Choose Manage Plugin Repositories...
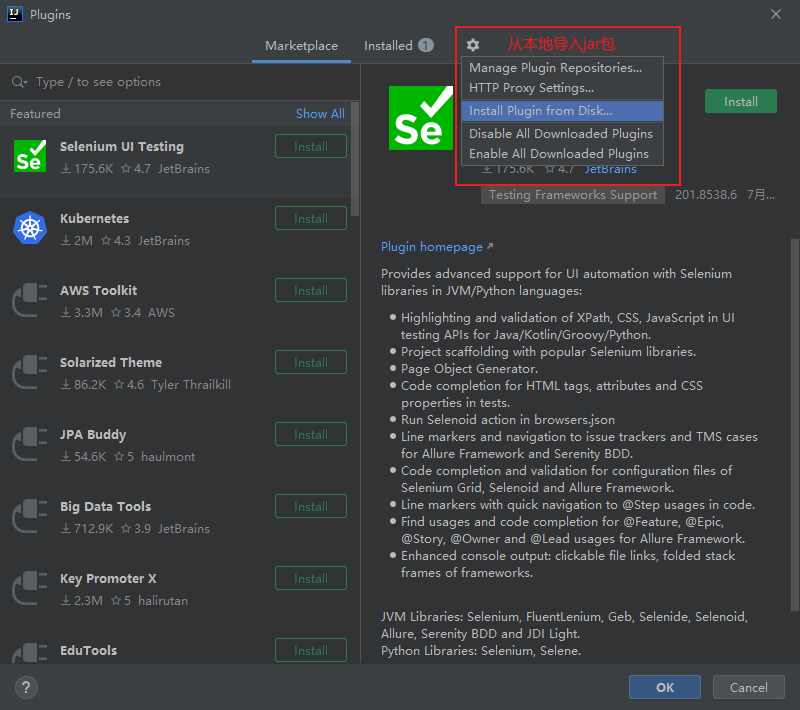The height and width of the screenshot is (710, 800). (562, 68)
